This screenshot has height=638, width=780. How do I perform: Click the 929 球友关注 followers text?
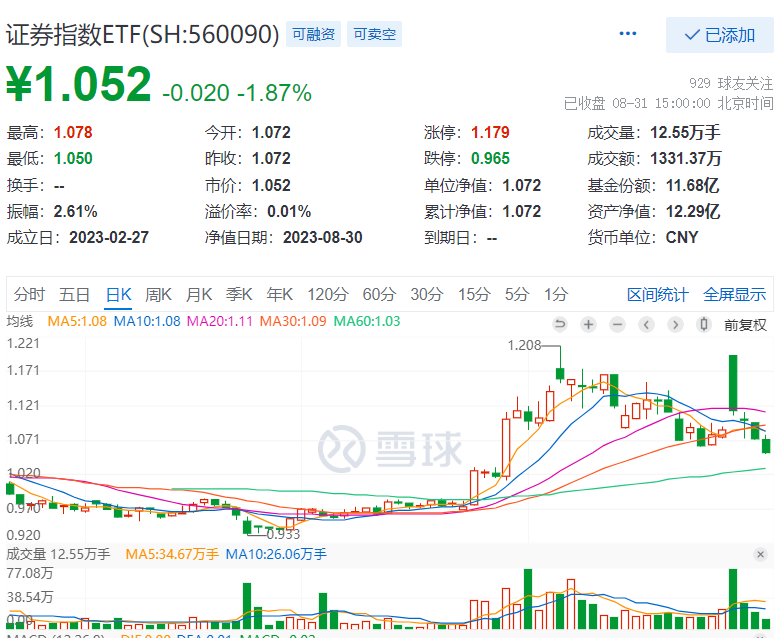pos(731,83)
